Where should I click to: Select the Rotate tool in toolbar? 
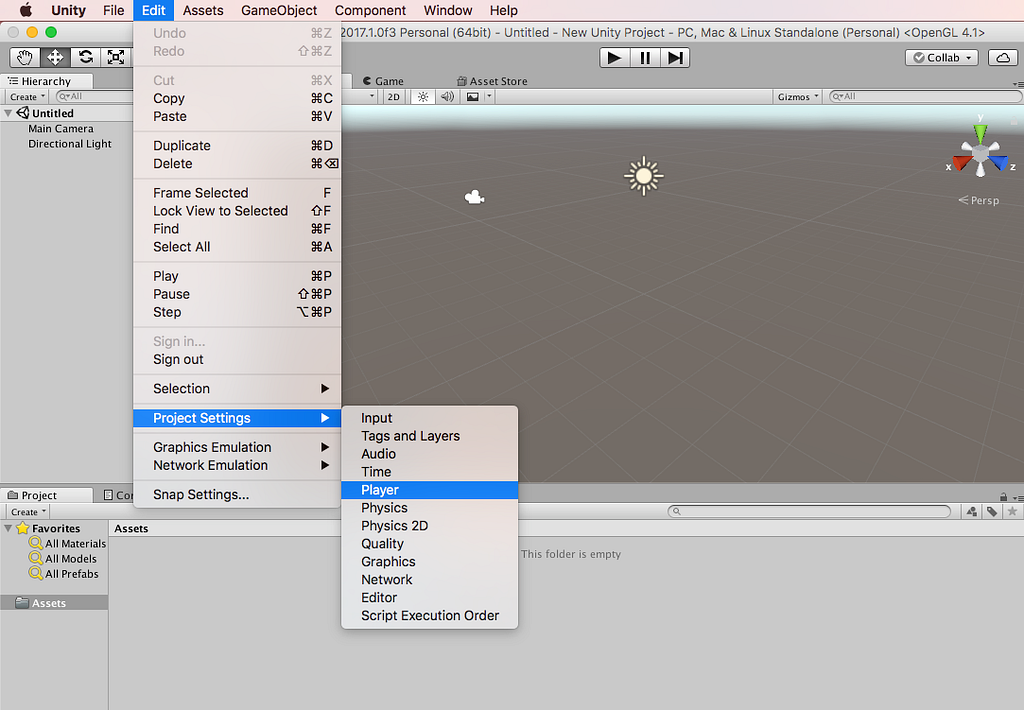point(86,57)
